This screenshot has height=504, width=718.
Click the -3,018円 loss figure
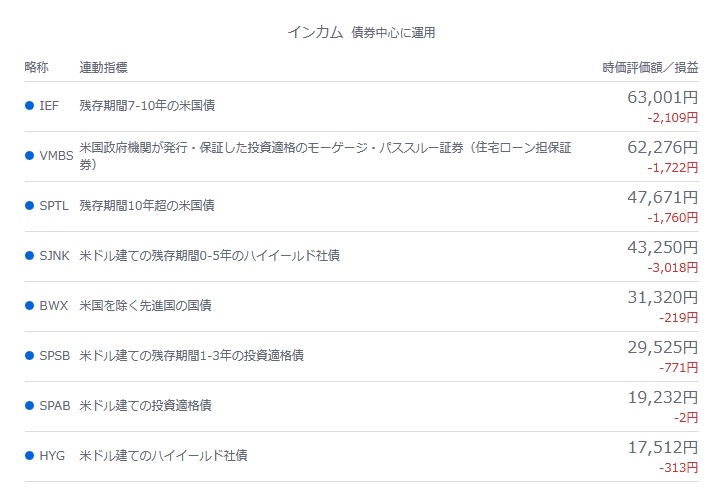click(x=673, y=267)
